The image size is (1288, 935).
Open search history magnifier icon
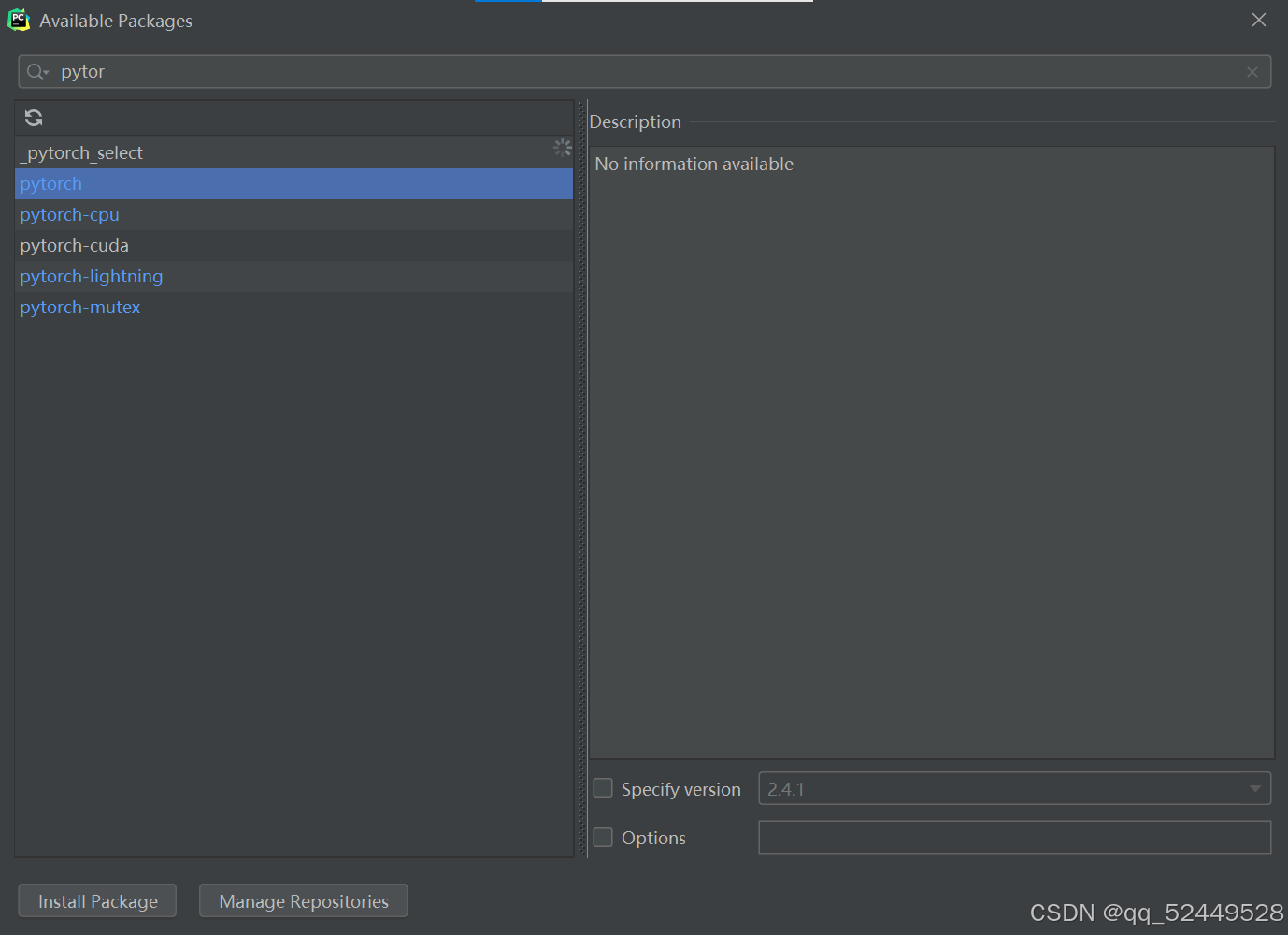(37, 72)
